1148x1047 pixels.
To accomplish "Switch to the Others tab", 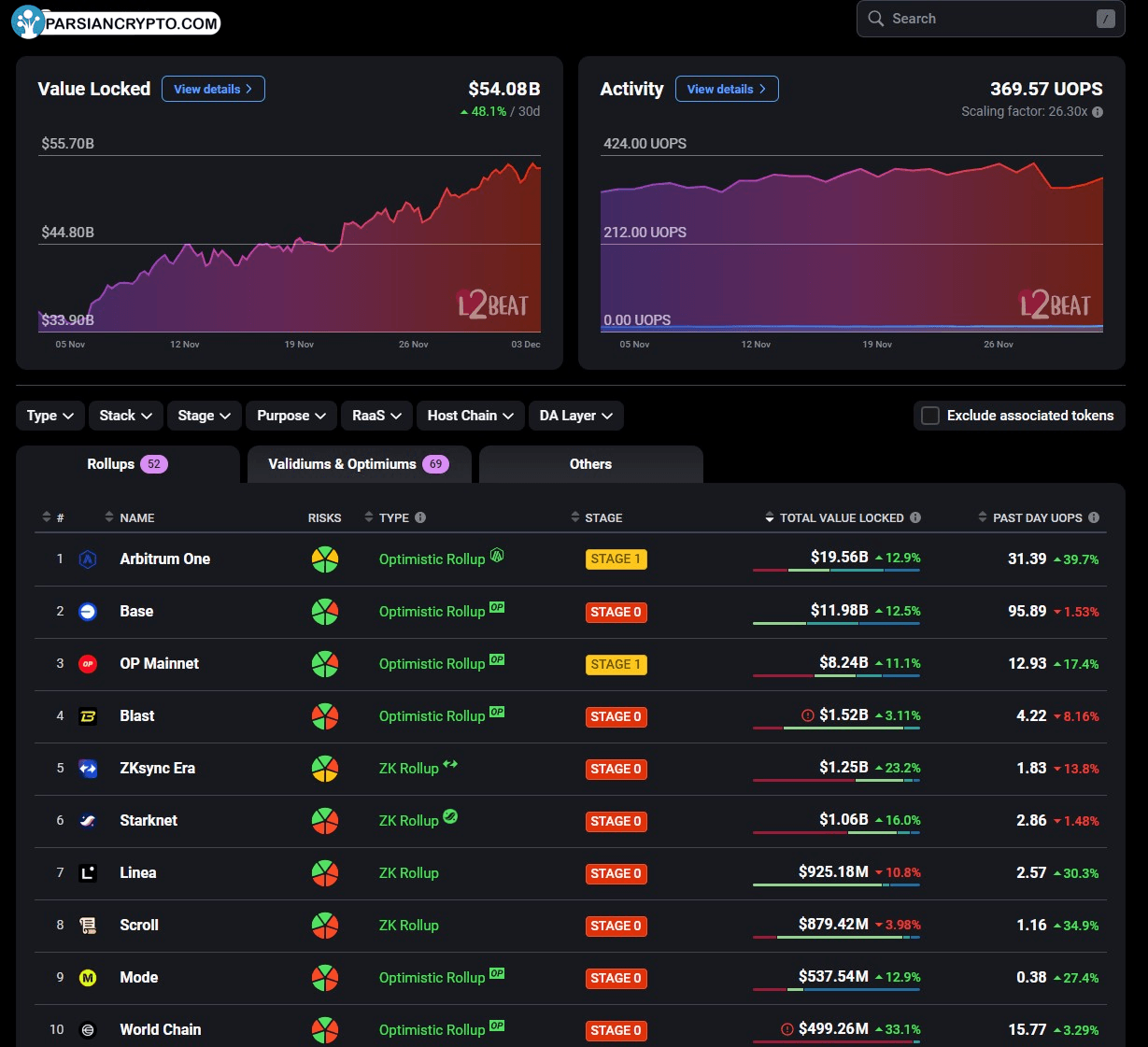I will tap(590, 464).
